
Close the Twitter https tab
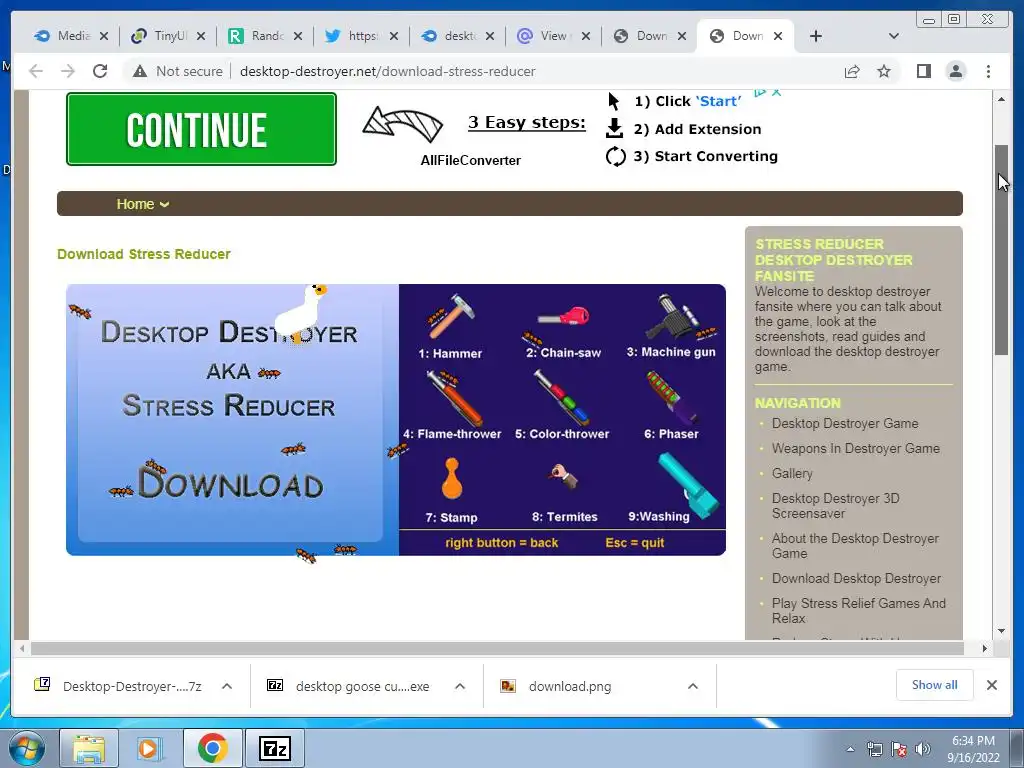click(394, 36)
